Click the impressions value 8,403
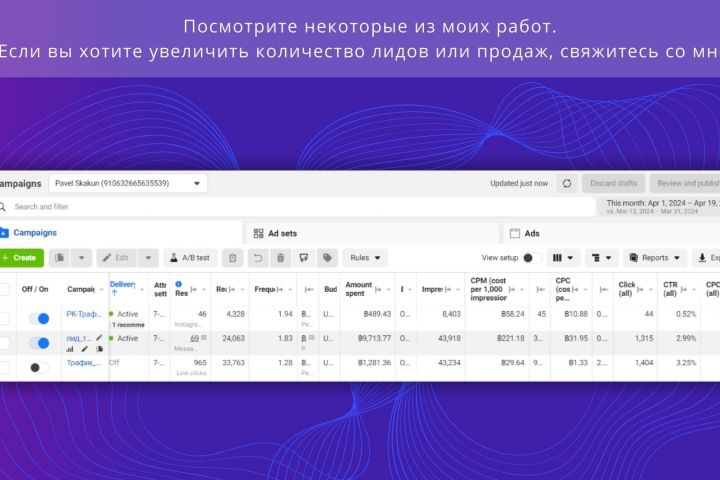720x480 pixels. tap(451, 314)
